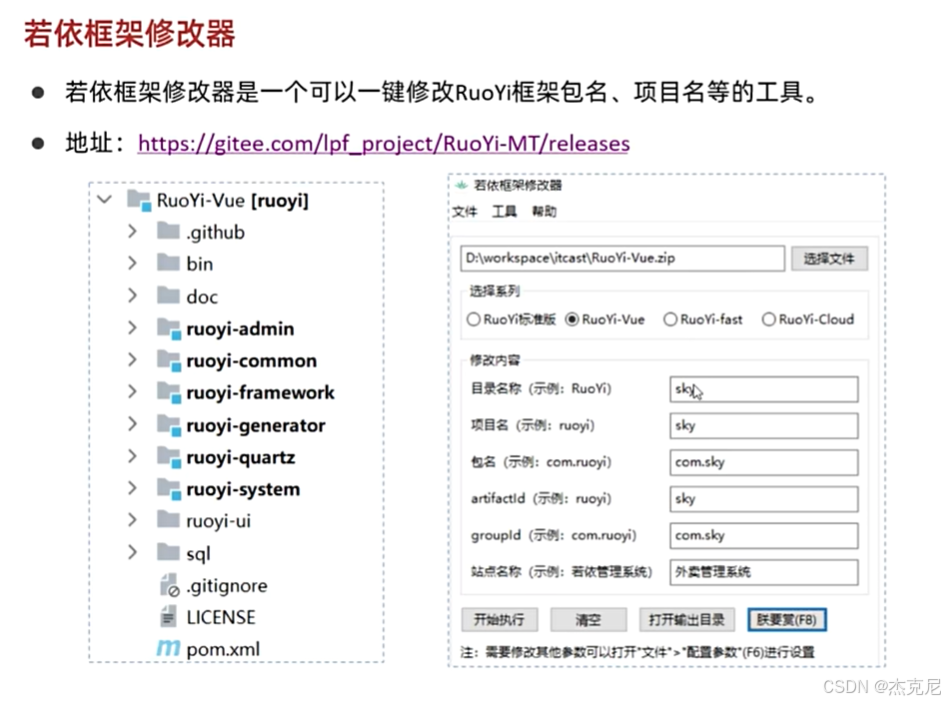Expand the ruoyi-ui folder chevron
This screenshot has width=945, height=702.
click(132, 520)
